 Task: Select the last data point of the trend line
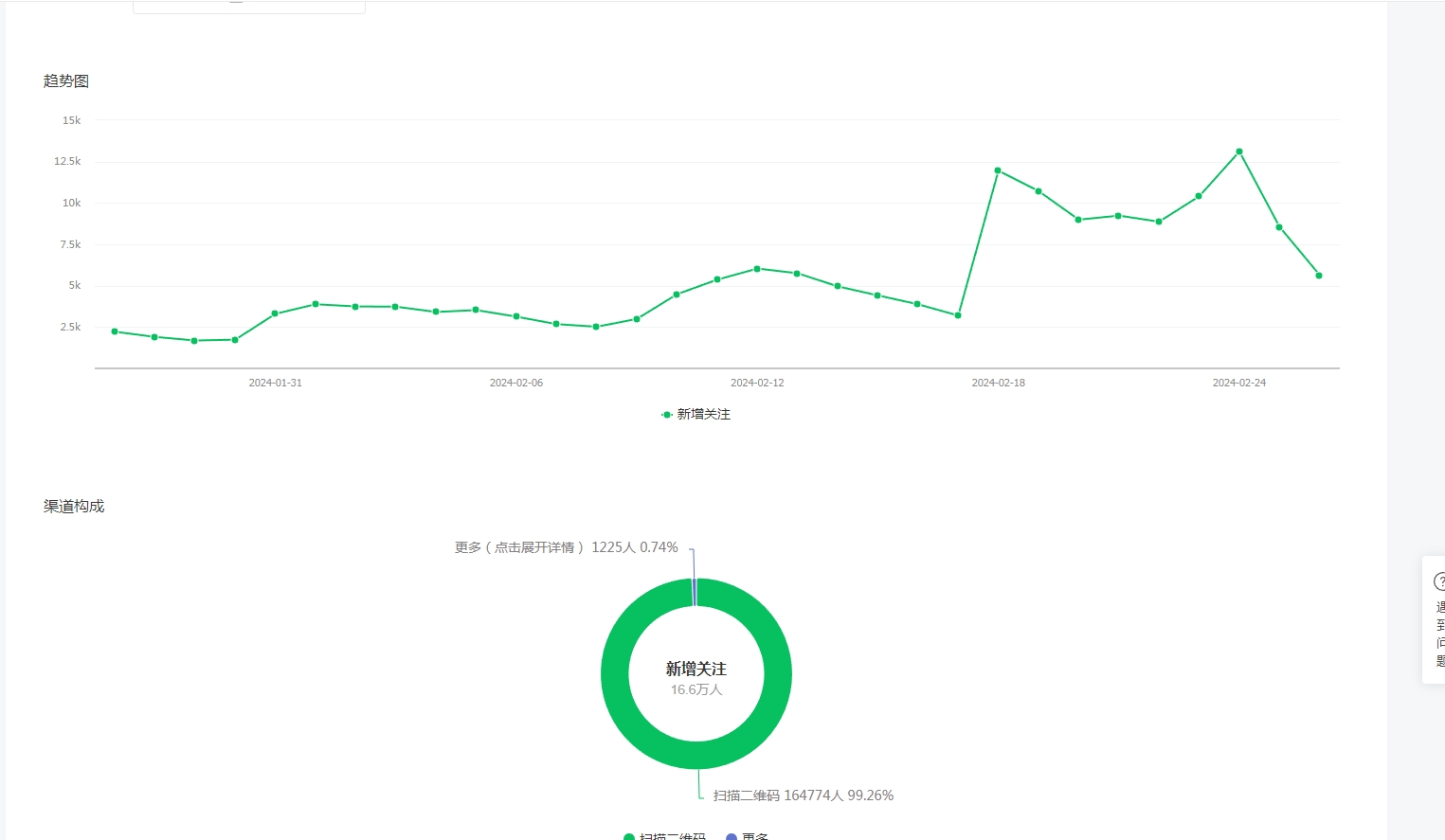pos(1319,276)
